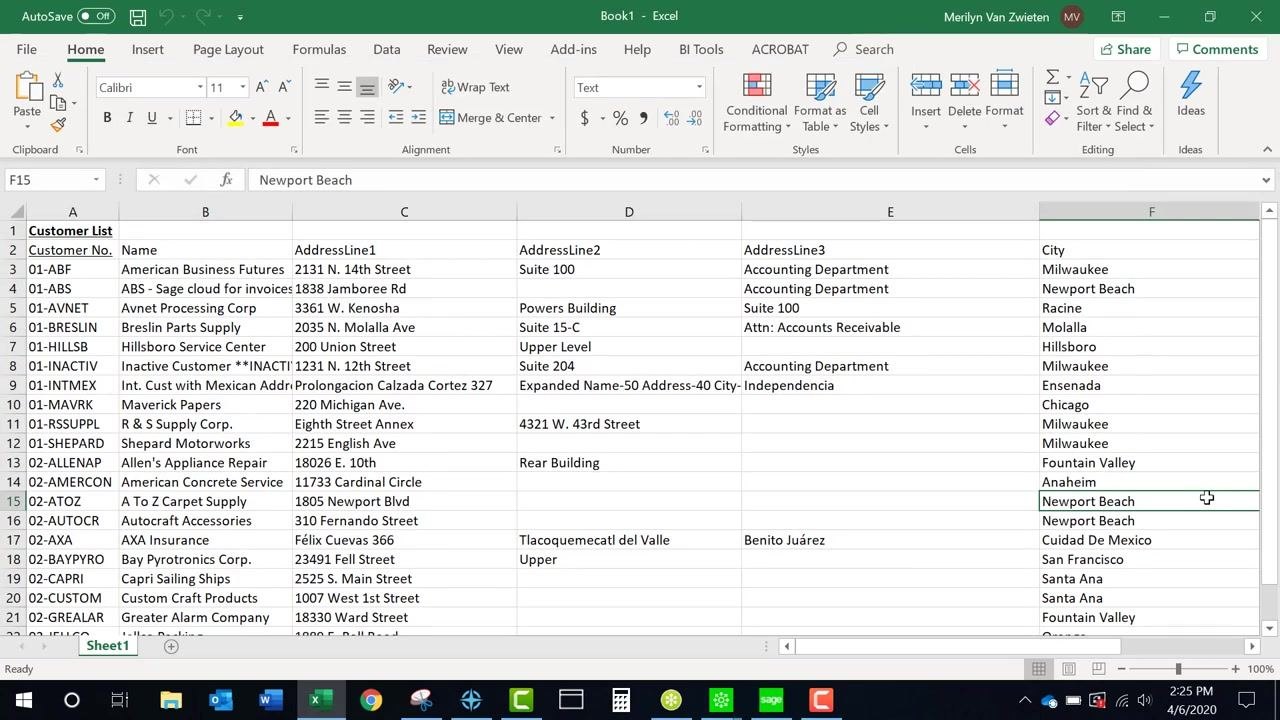Center align the cell text
Image resolution: width=1280 pixels, height=720 pixels.
[344, 118]
